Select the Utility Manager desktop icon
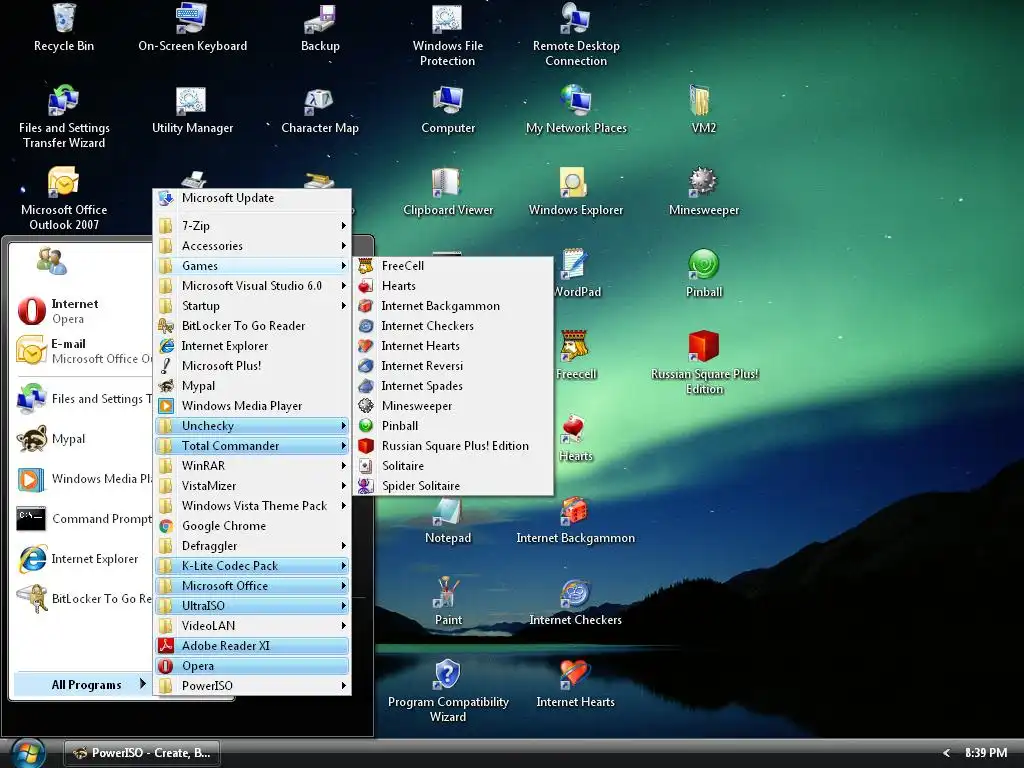 (192, 110)
